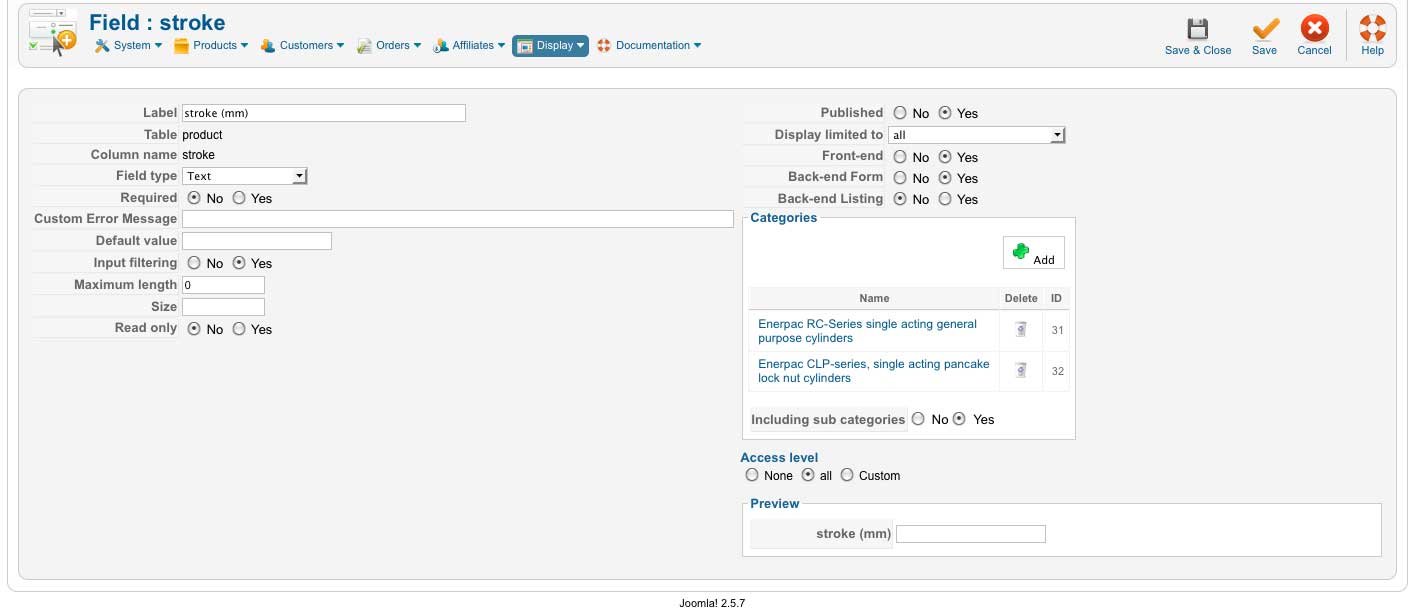Click the Field page icon beside the title

point(53,32)
